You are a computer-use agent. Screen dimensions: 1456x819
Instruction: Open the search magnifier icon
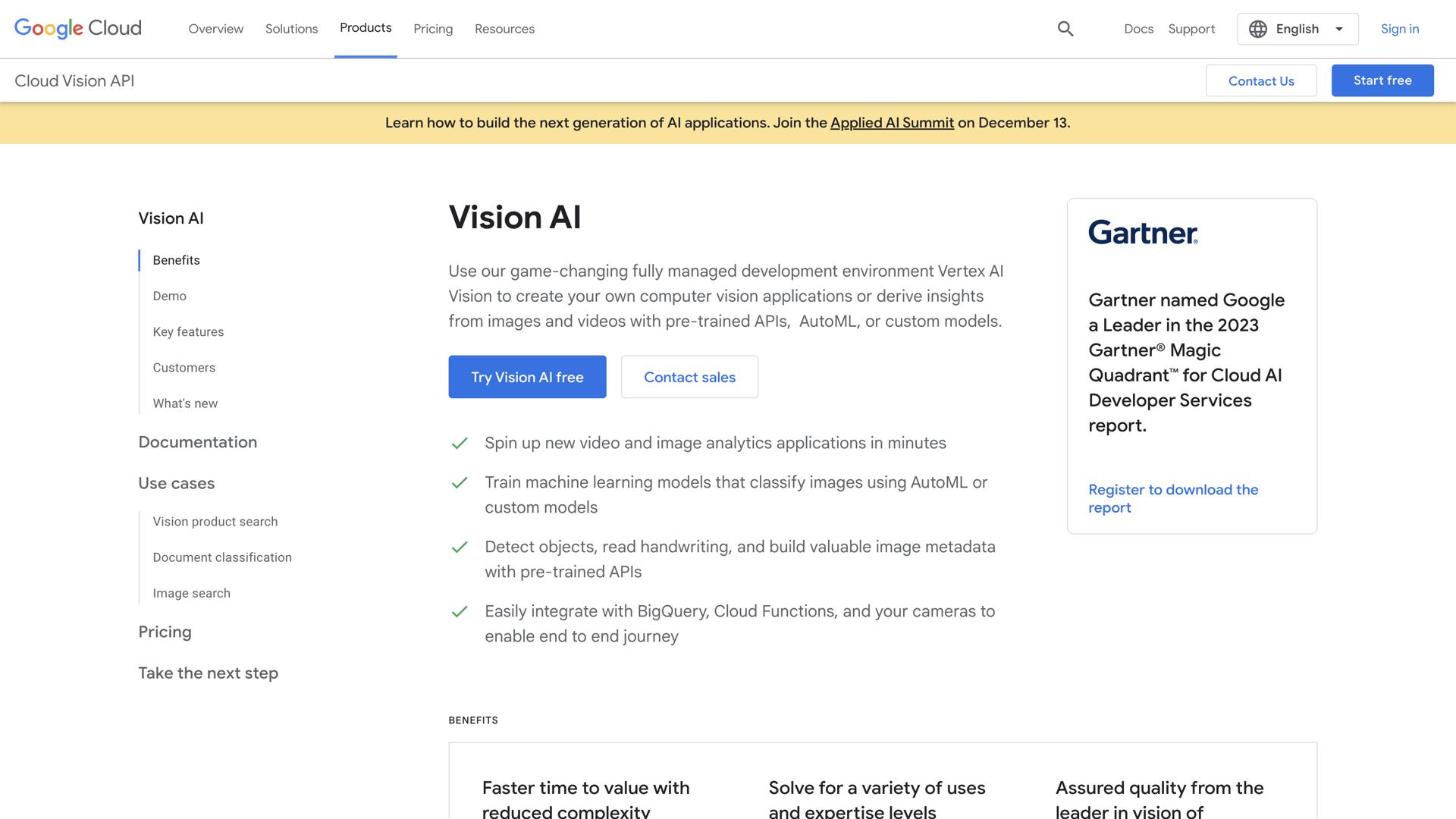(1065, 29)
